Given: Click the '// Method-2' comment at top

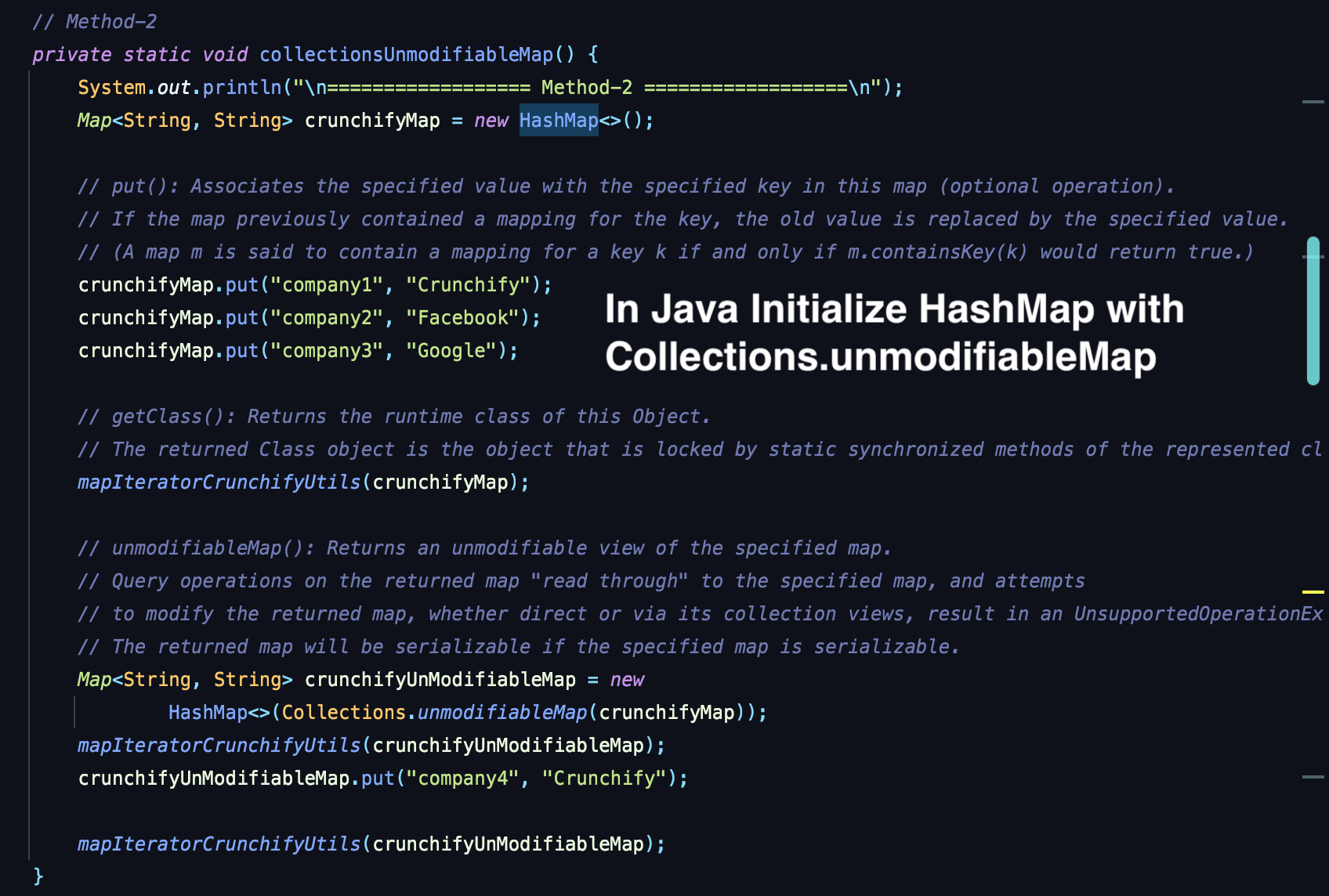Looking at the screenshot, I should [95, 22].
